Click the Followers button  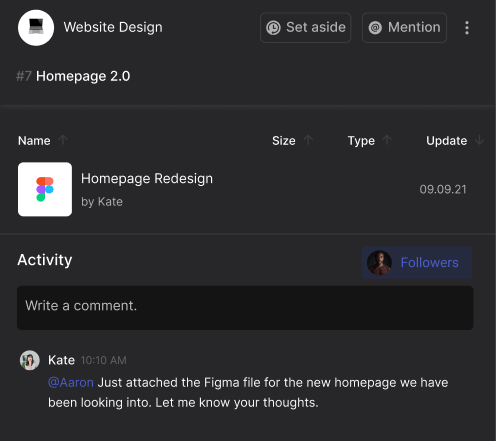coord(417,263)
